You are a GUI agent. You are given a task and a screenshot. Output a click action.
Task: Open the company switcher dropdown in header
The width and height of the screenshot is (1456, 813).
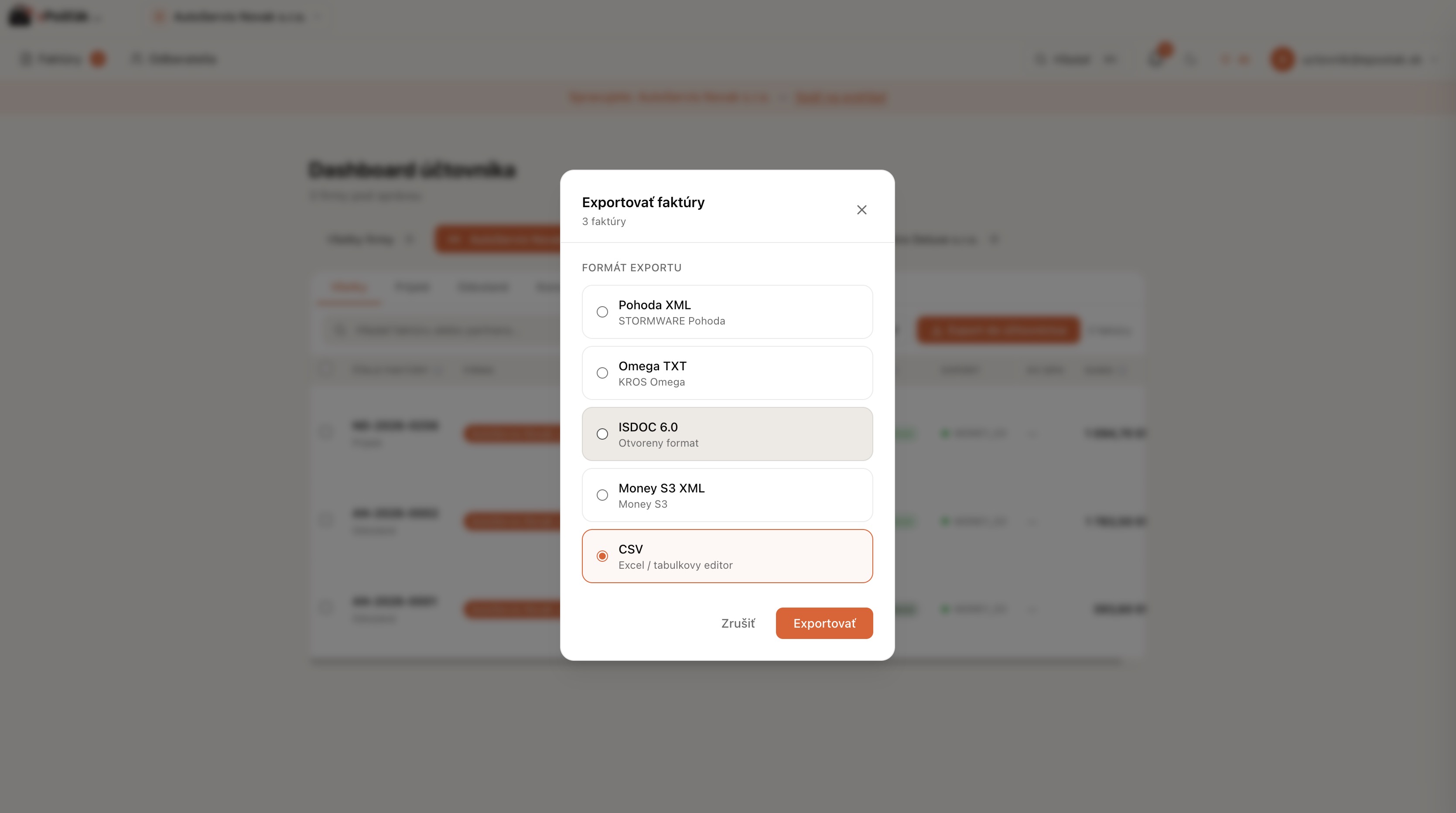point(237,17)
